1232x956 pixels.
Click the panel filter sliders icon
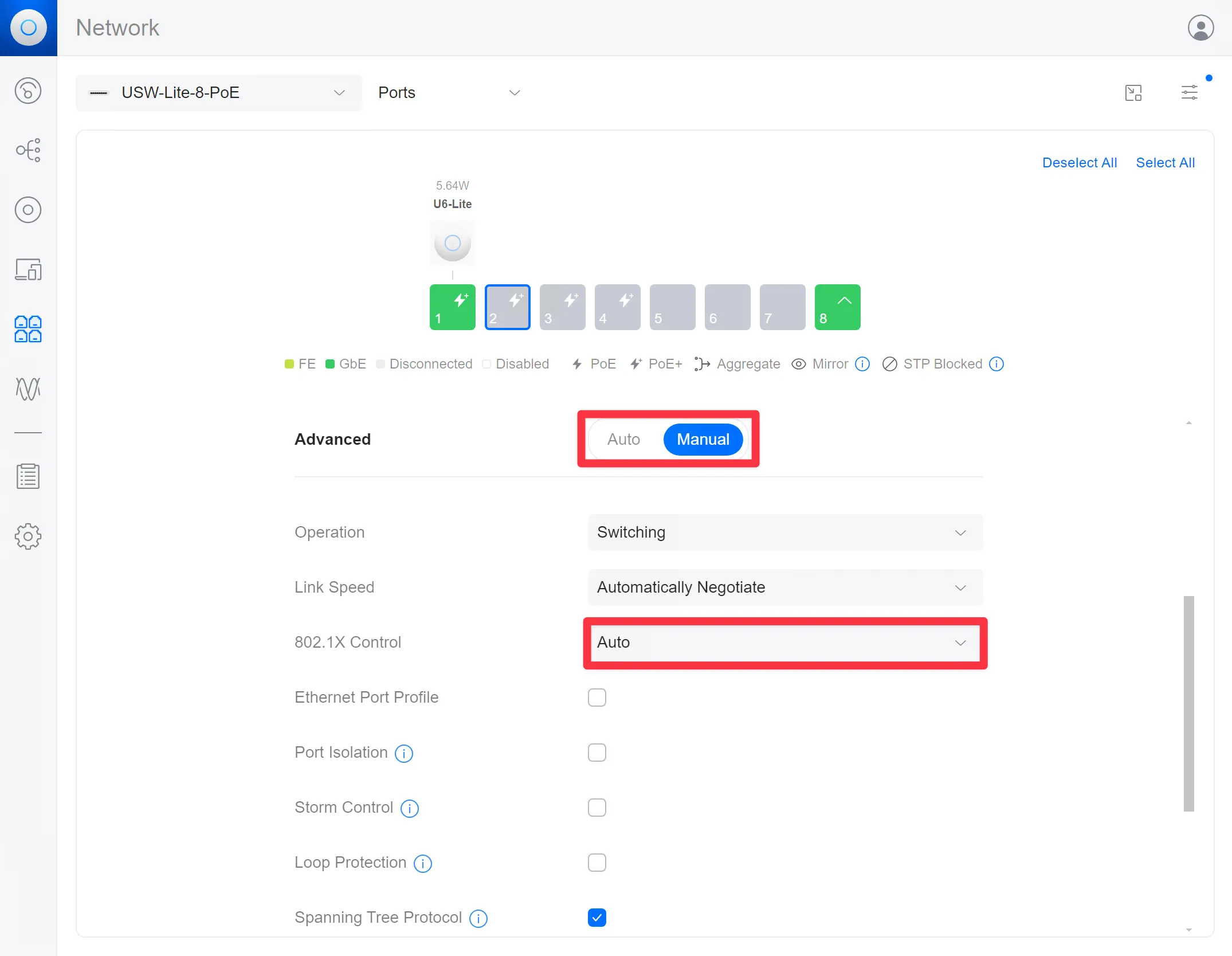click(1189, 92)
